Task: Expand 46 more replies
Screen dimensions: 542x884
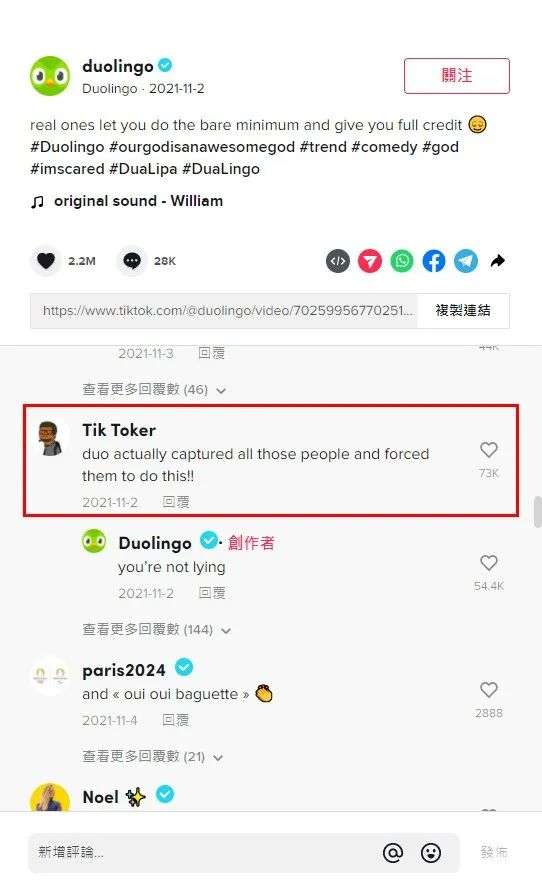Action: tap(154, 390)
